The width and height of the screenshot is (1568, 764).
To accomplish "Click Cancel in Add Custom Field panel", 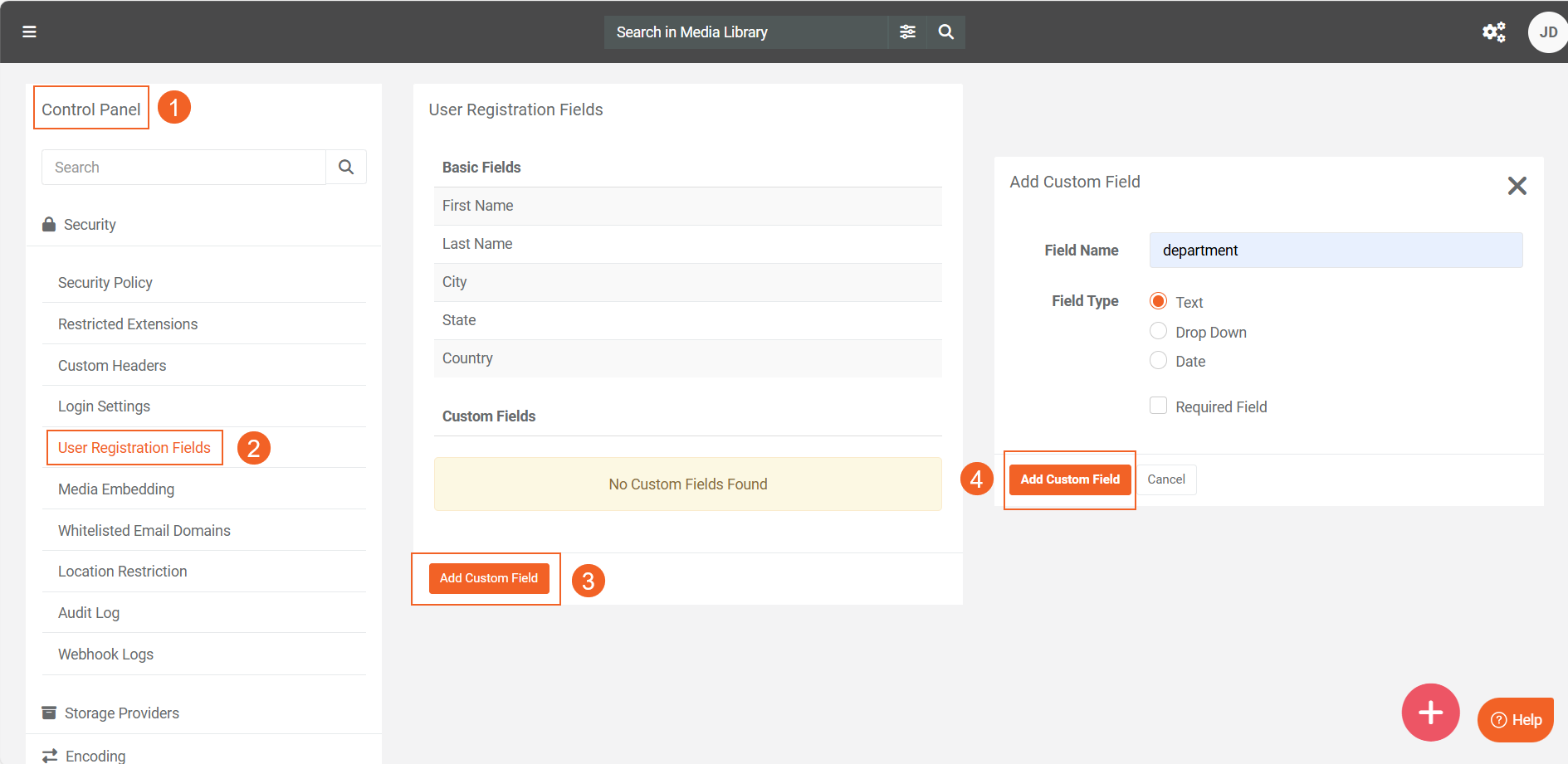I will pos(1165,479).
